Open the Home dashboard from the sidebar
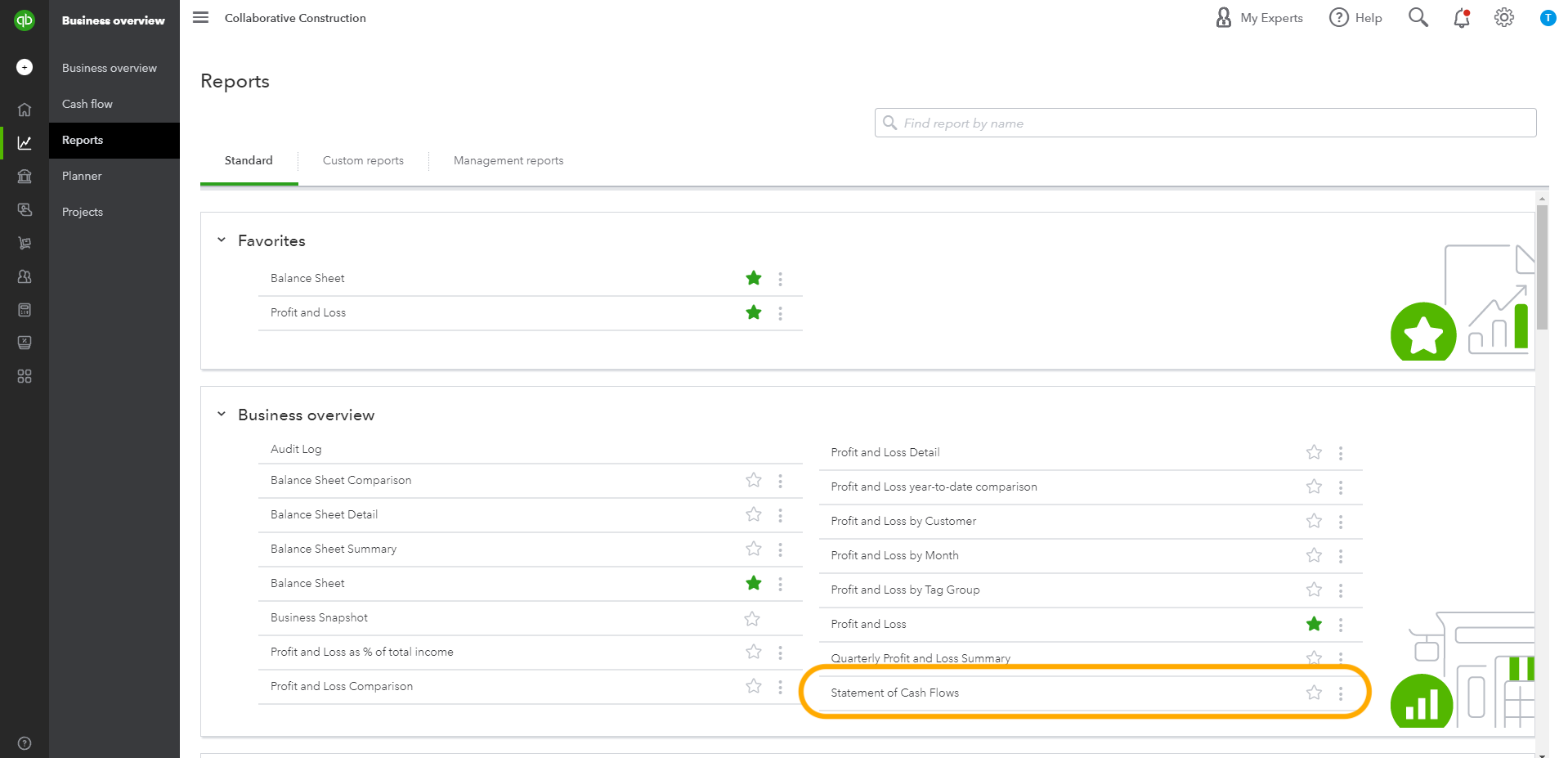 (25, 109)
